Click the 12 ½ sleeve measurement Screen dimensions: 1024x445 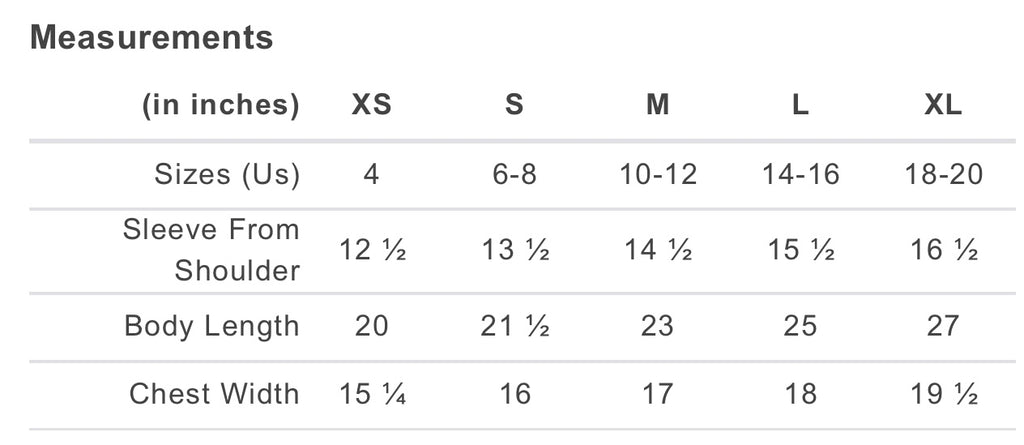tap(371, 250)
